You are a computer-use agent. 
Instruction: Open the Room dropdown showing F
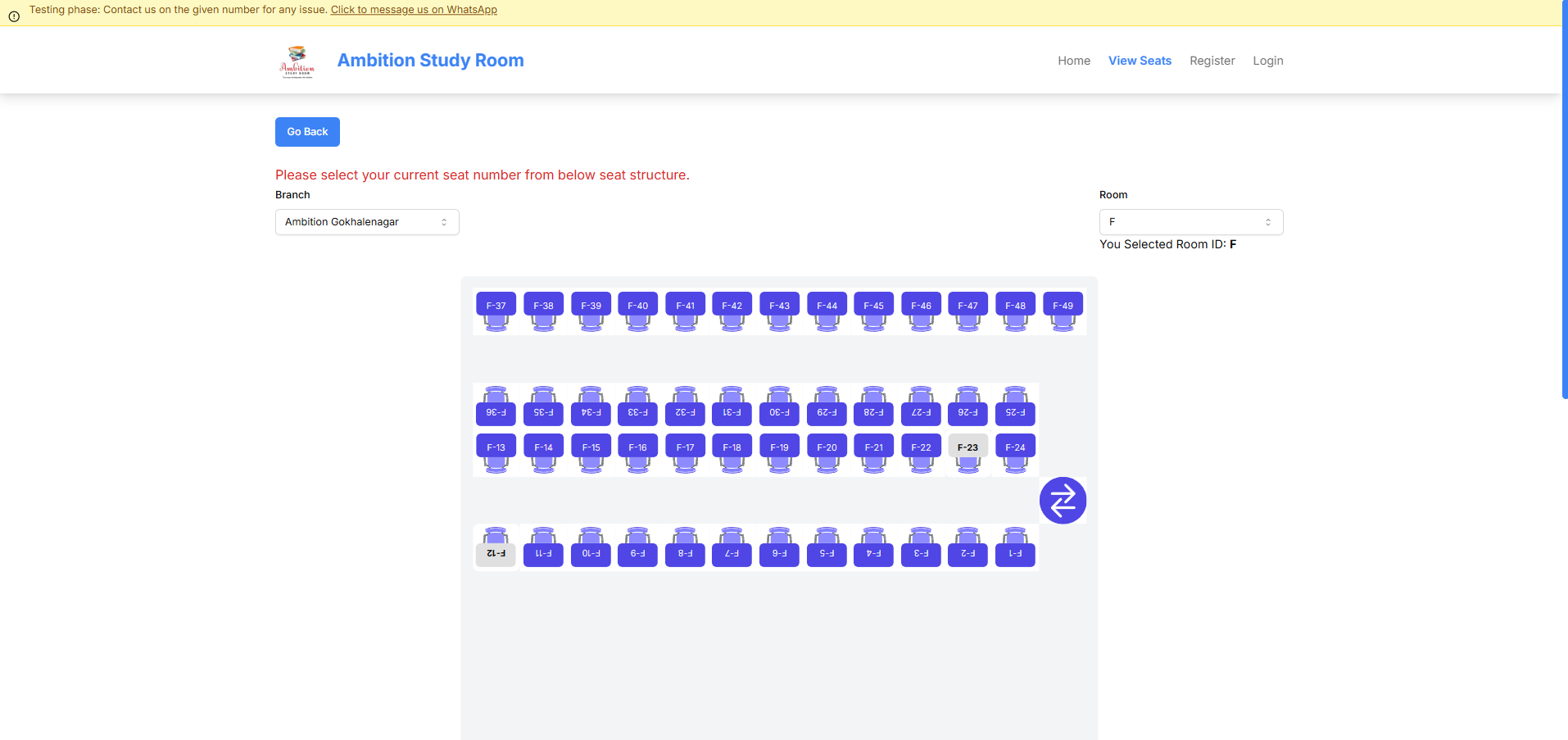tap(1190, 222)
